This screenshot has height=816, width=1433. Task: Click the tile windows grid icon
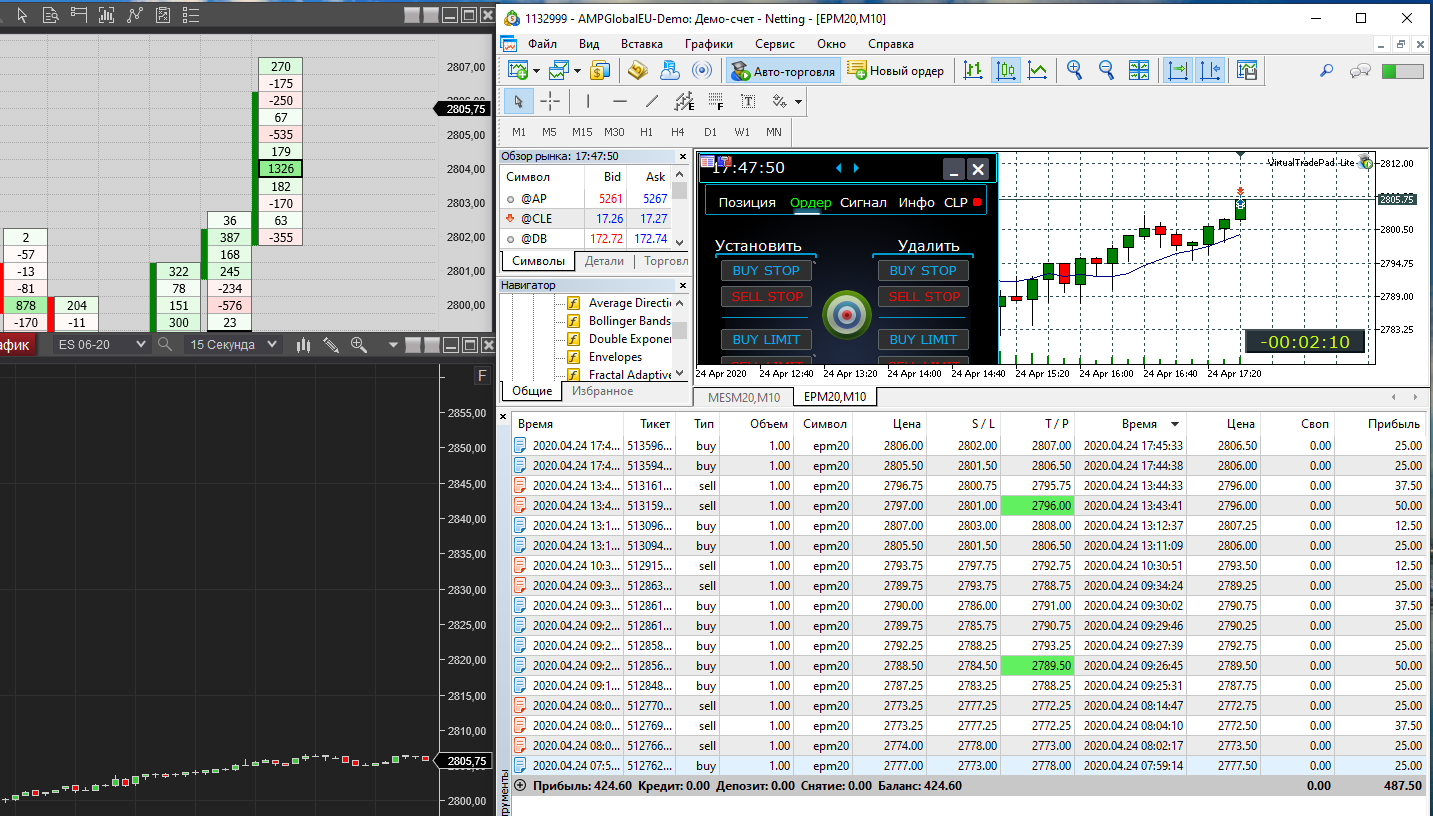(x=1139, y=70)
